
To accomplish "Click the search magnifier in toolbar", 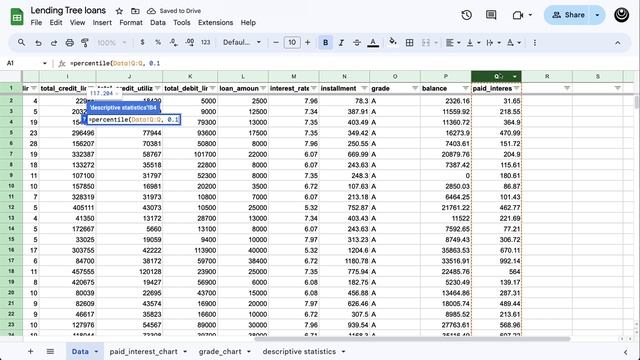I will (21, 42).
